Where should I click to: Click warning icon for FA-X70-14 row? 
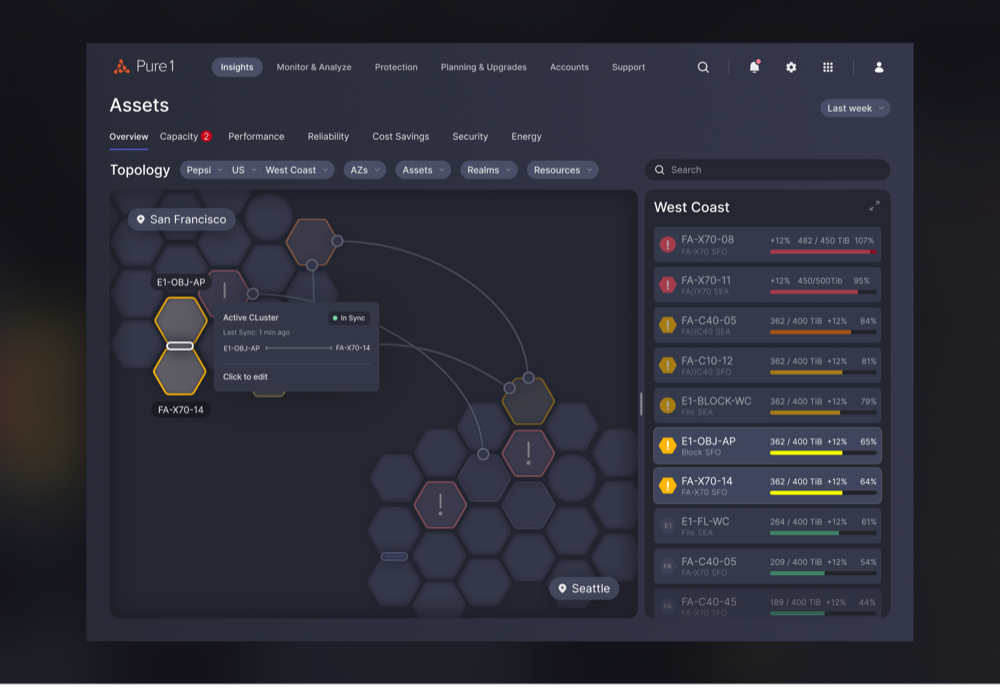coord(668,486)
